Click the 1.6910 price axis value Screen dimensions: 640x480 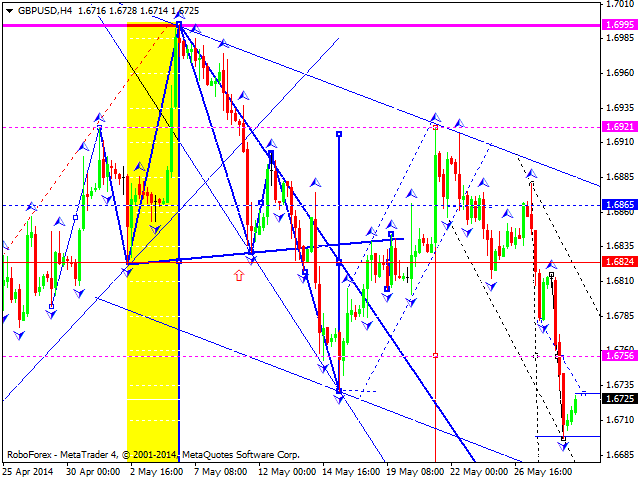coord(620,142)
